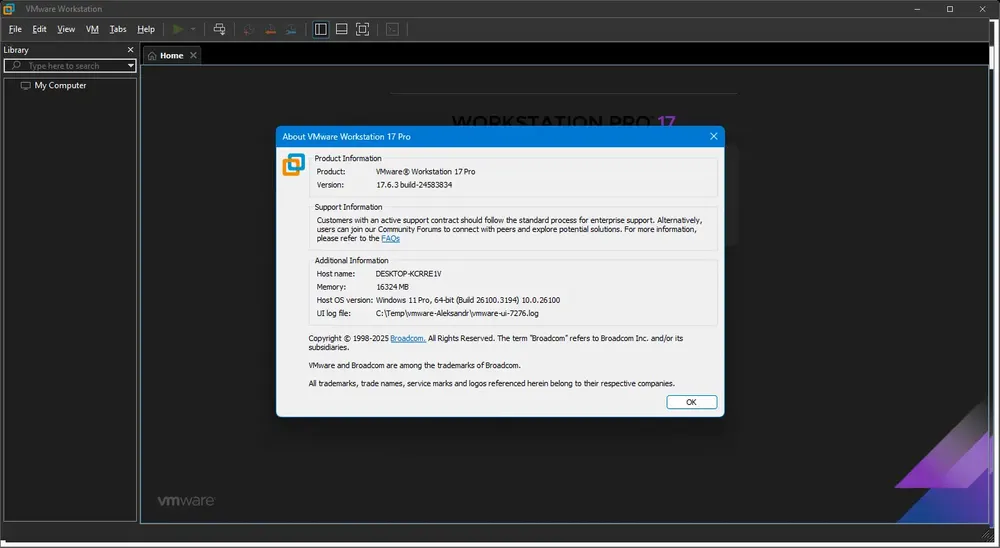Click the Send Ctrl+Alt+Del toolbar icon
The height and width of the screenshot is (548, 1000).
(x=219, y=29)
